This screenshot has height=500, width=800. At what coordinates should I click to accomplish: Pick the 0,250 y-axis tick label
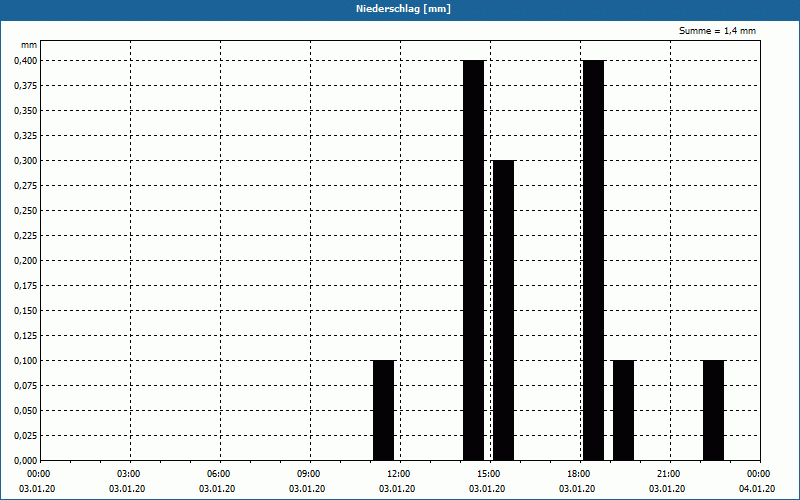(26, 211)
